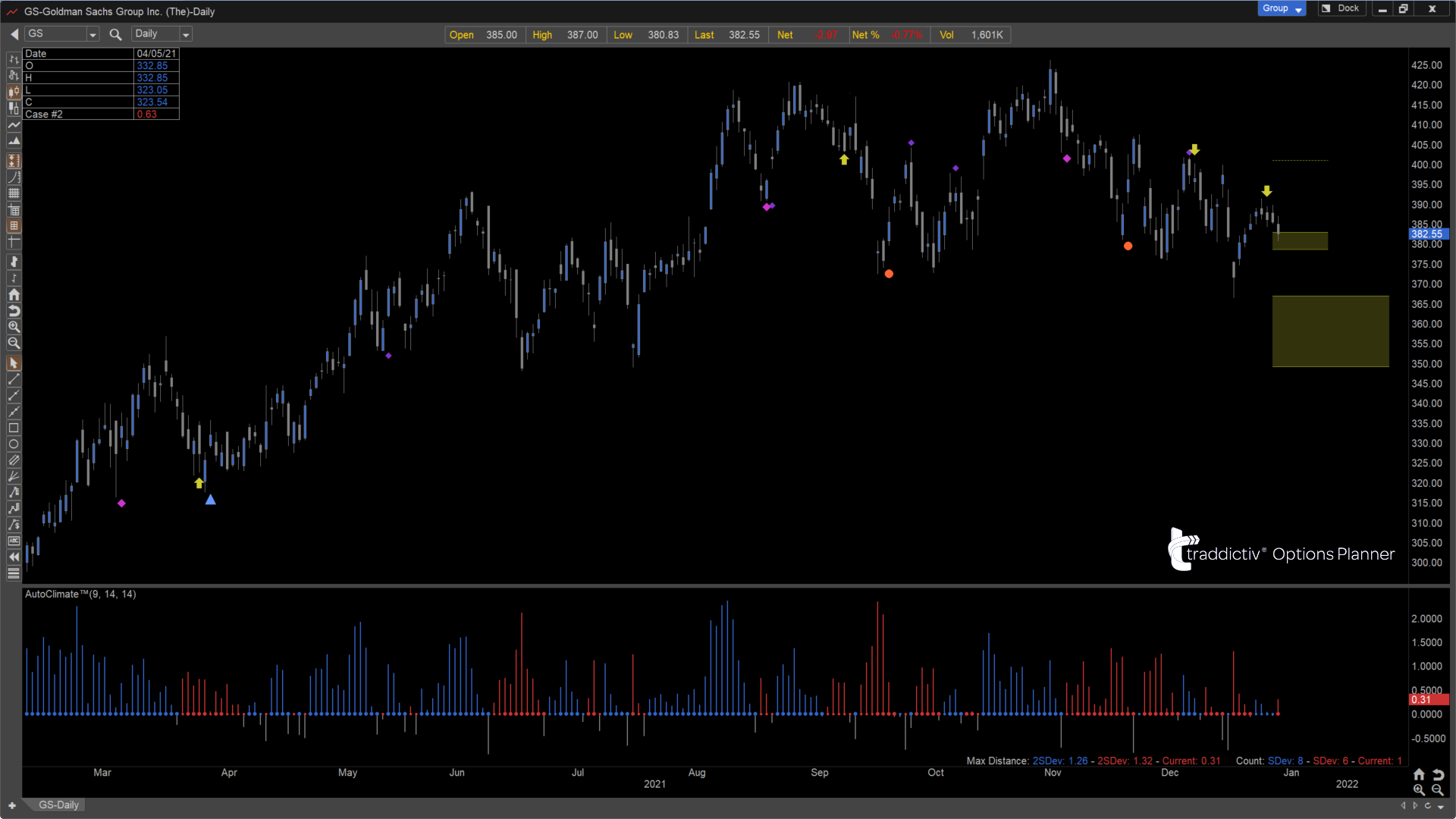
Task: Select the GS-Daily tab
Action: (x=58, y=805)
